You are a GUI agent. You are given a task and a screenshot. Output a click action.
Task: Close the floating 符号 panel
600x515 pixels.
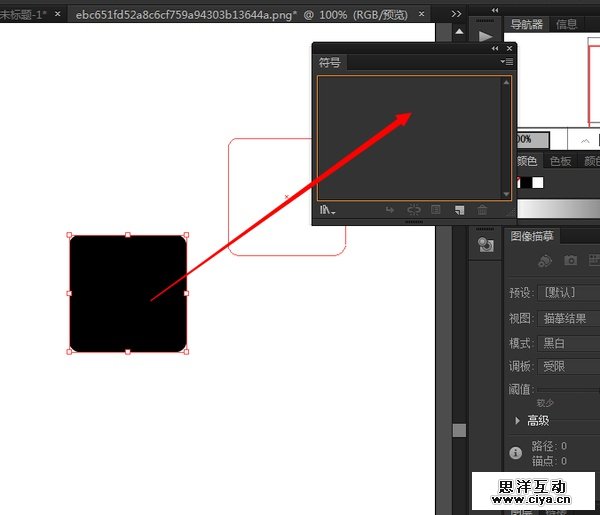pos(509,49)
